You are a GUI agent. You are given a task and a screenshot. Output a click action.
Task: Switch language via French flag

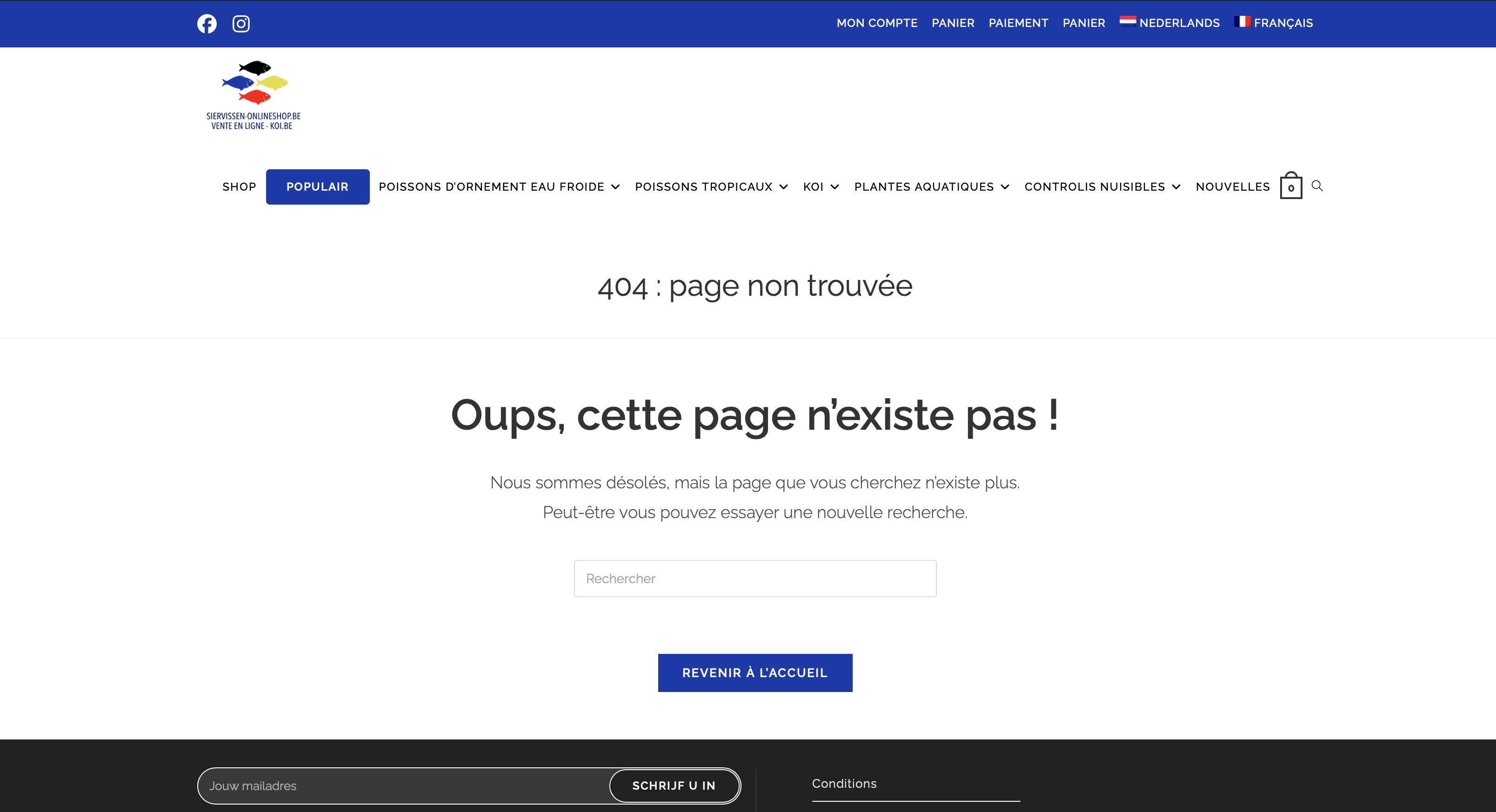(1242, 22)
